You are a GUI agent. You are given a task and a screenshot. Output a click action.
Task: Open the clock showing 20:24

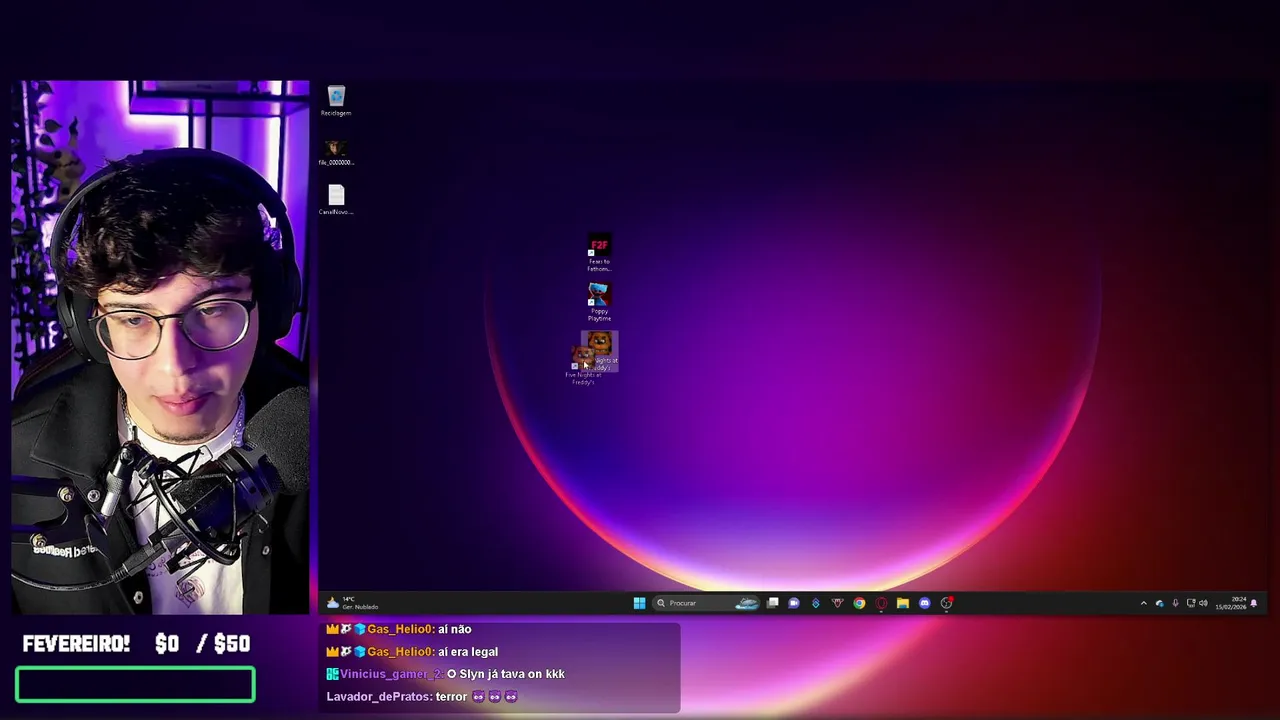pos(1231,603)
